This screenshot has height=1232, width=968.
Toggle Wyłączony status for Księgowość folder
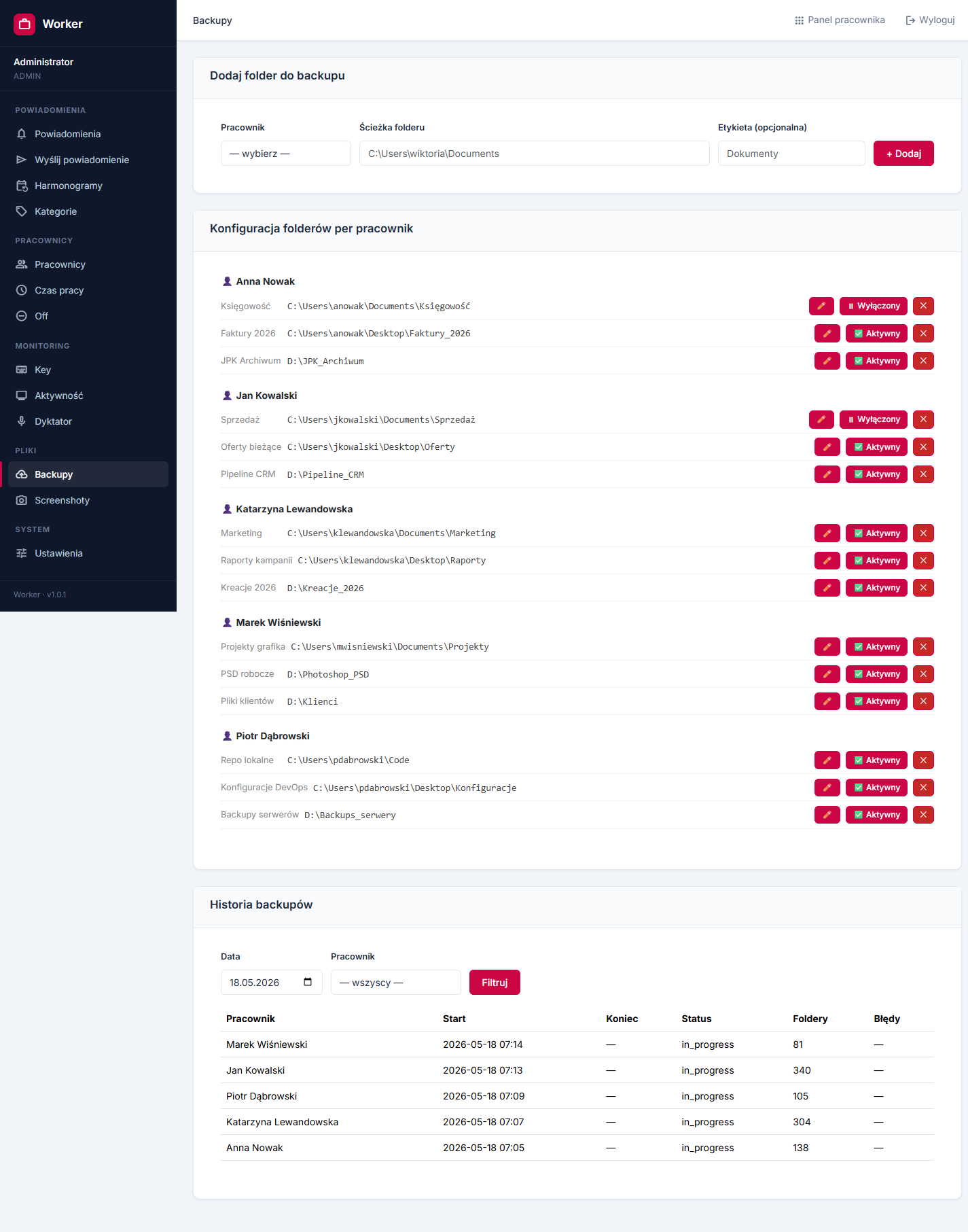874,306
